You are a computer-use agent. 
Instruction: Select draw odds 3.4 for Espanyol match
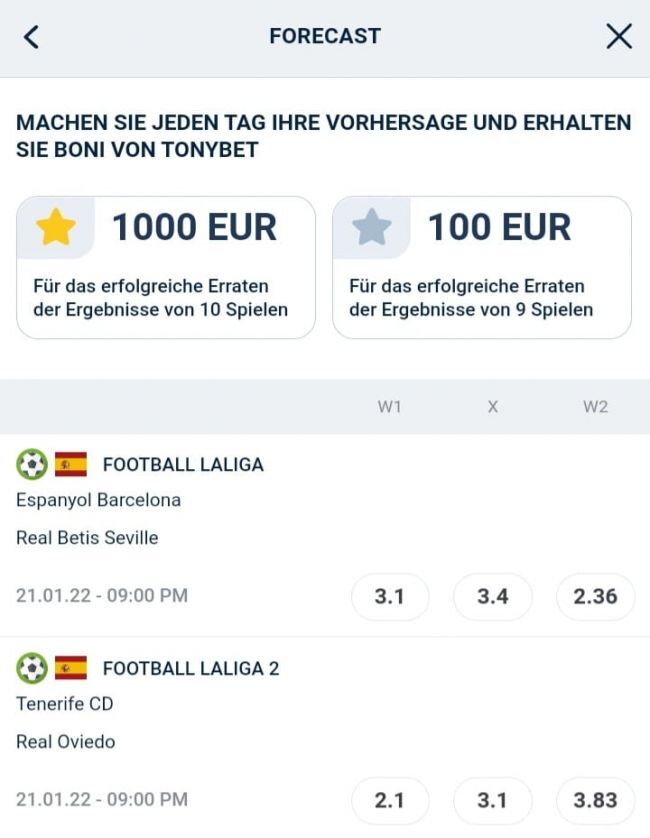point(492,597)
